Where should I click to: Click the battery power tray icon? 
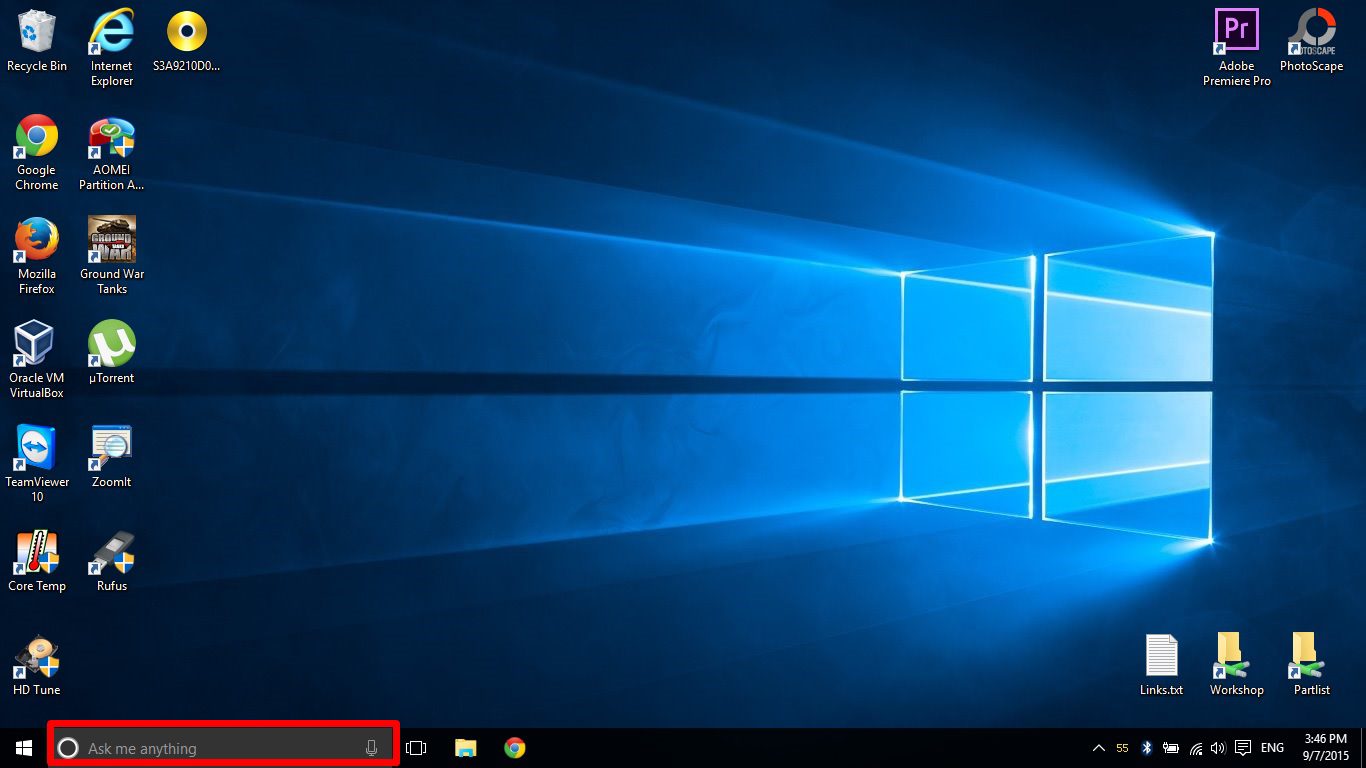(x=1171, y=748)
